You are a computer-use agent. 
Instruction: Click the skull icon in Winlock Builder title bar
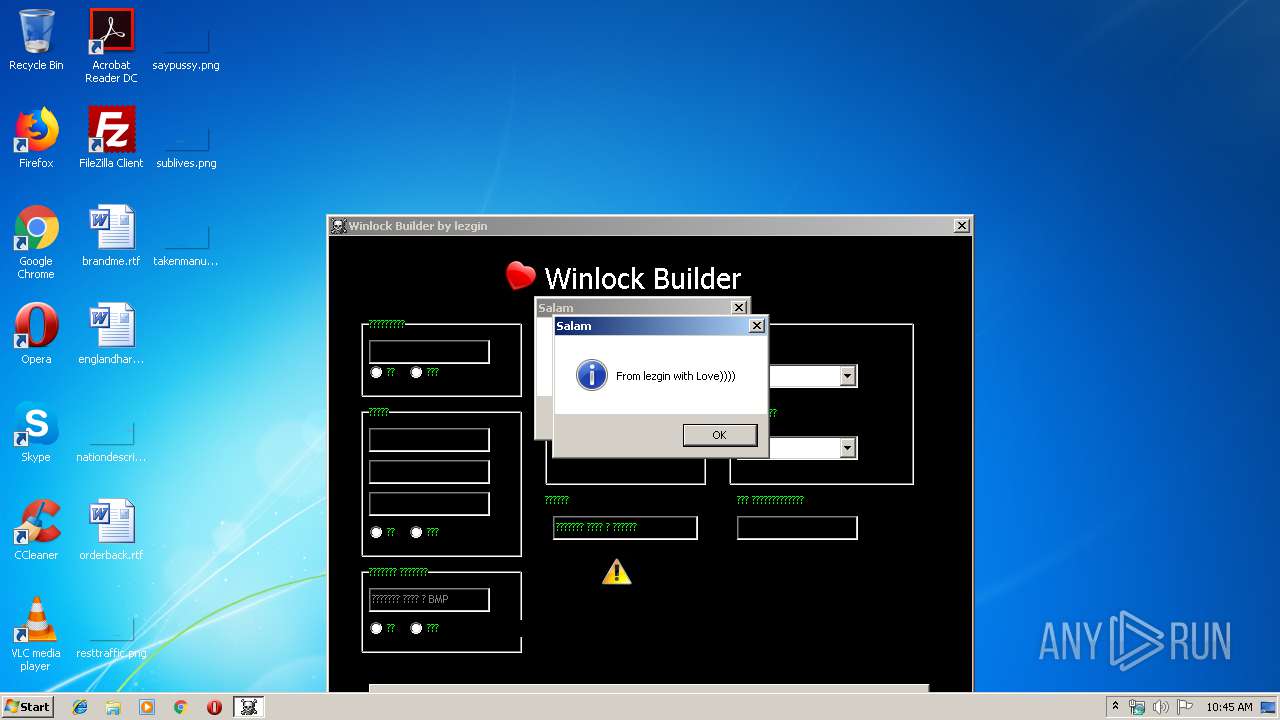(x=339, y=226)
